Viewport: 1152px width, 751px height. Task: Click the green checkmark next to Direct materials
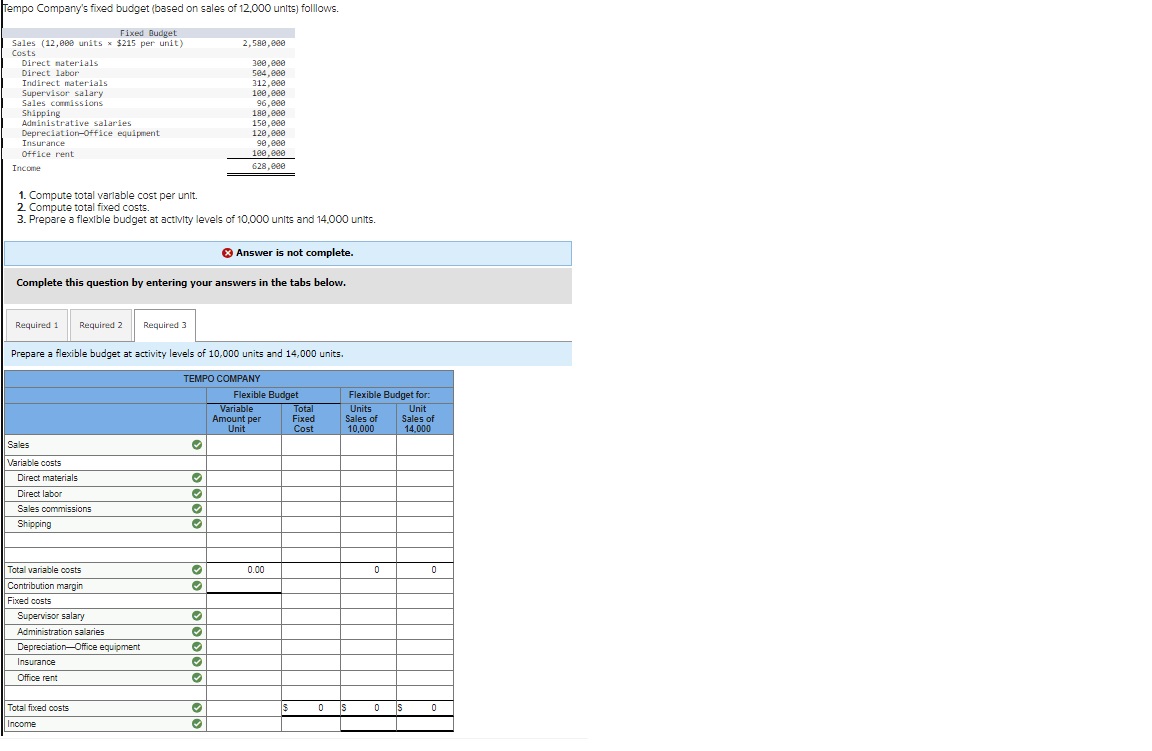click(198, 478)
